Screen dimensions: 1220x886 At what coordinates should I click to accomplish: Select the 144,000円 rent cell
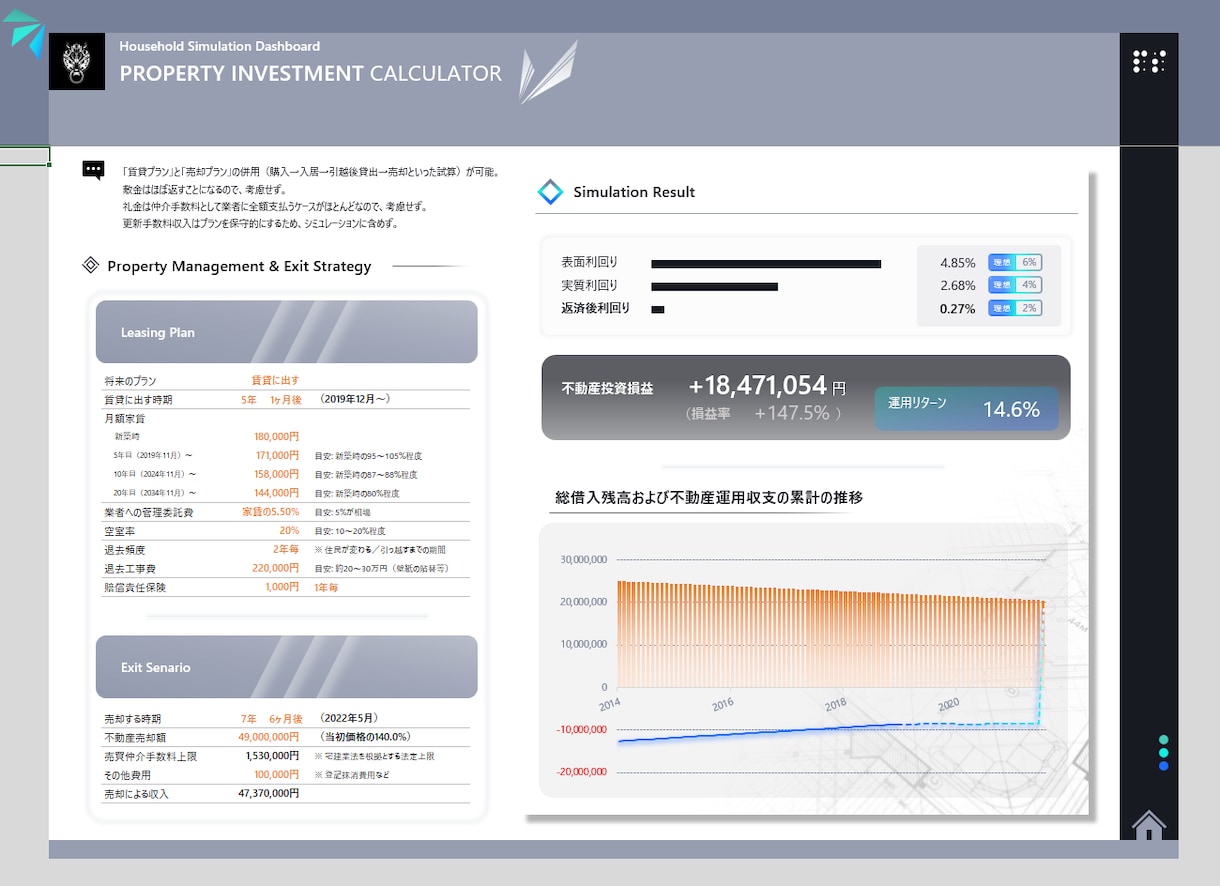click(277, 493)
